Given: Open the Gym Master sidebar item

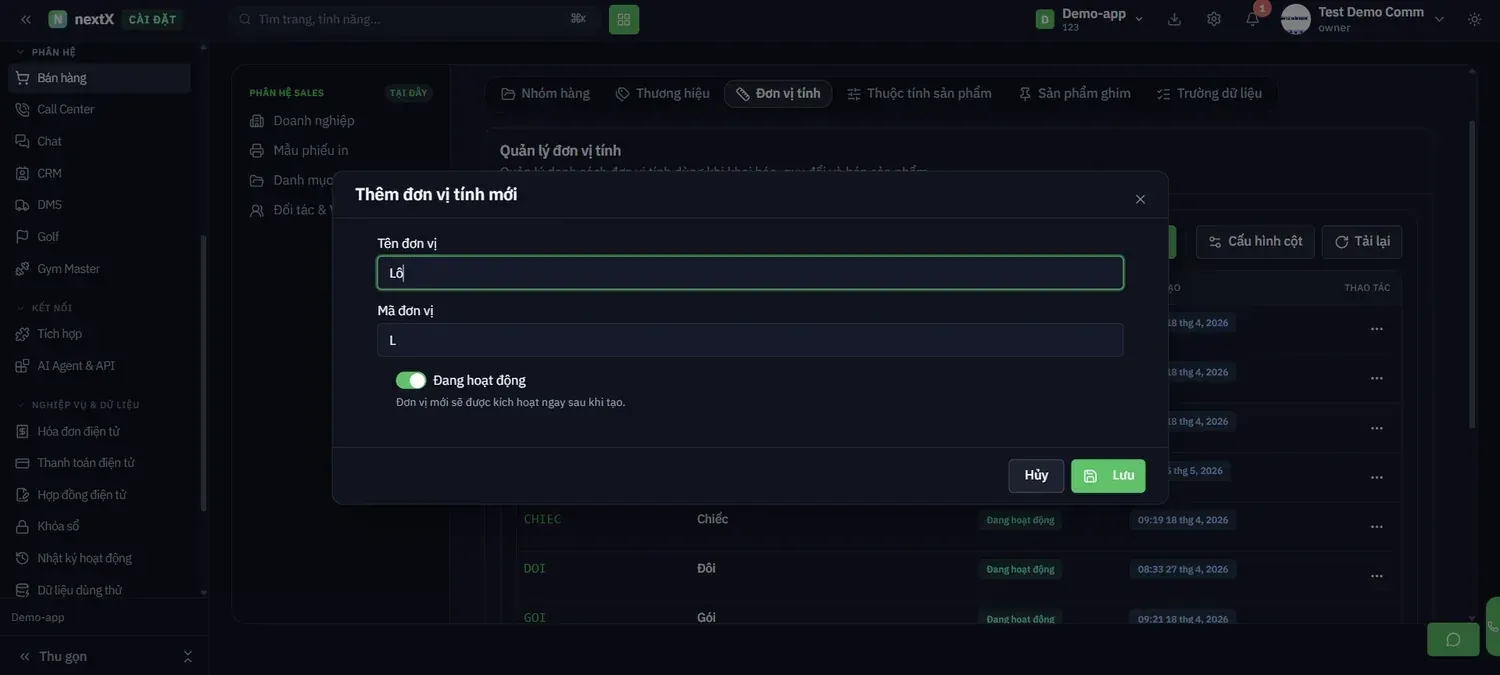Looking at the screenshot, I should (99, 269).
